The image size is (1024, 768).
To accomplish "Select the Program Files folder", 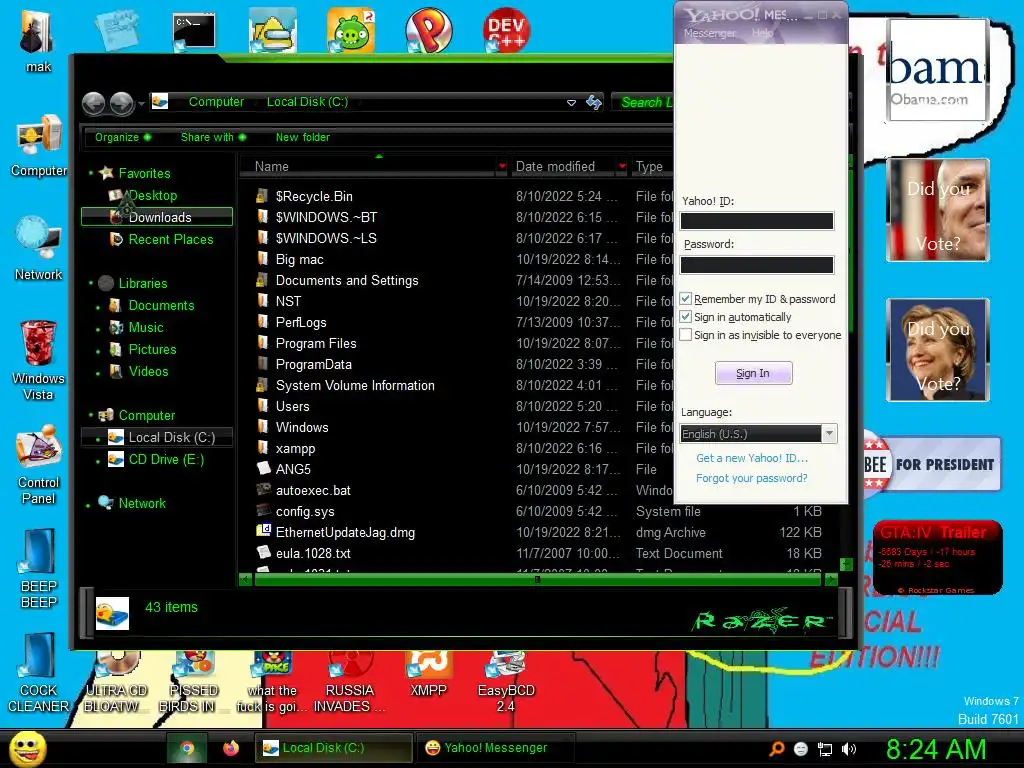I will 316,343.
